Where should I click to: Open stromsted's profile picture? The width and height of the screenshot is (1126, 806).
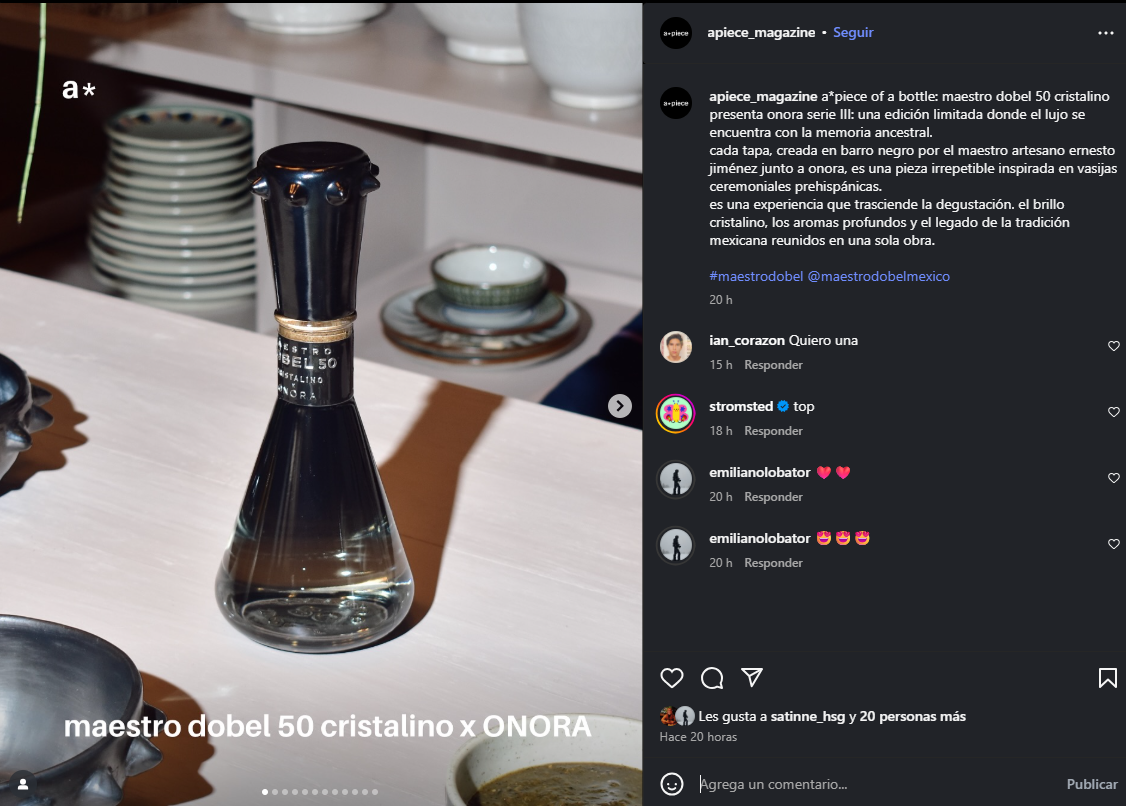click(x=675, y=413)
